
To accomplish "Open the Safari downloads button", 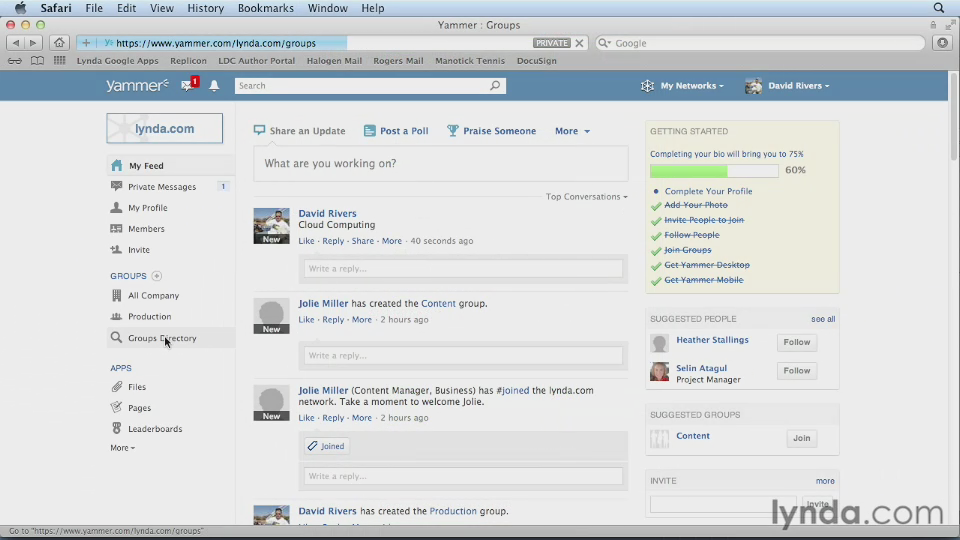I will click(942, 43).
